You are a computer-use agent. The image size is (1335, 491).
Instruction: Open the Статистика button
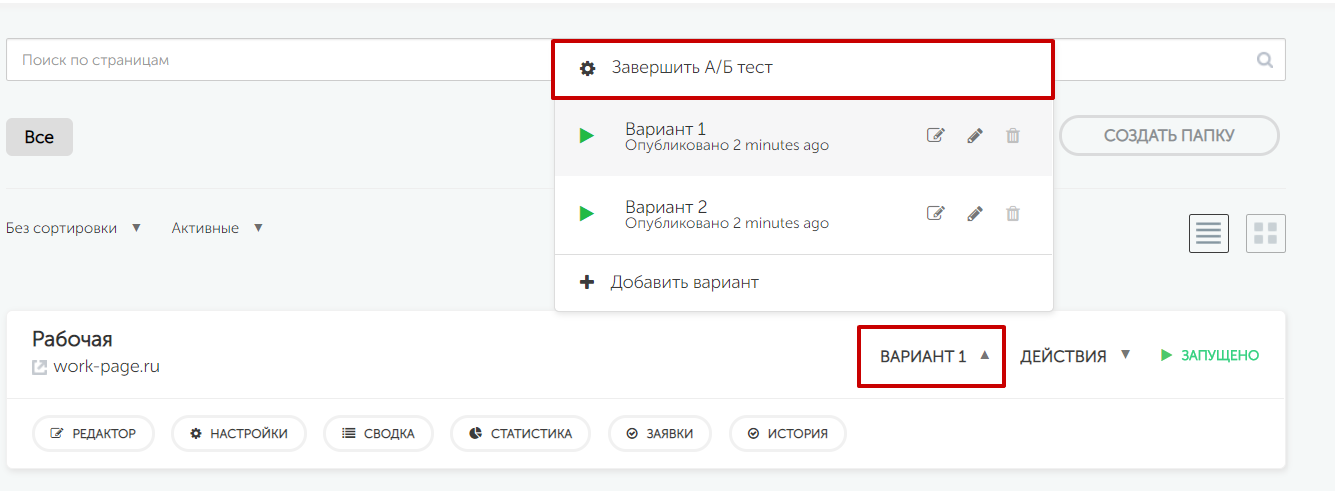click(520, 434)
